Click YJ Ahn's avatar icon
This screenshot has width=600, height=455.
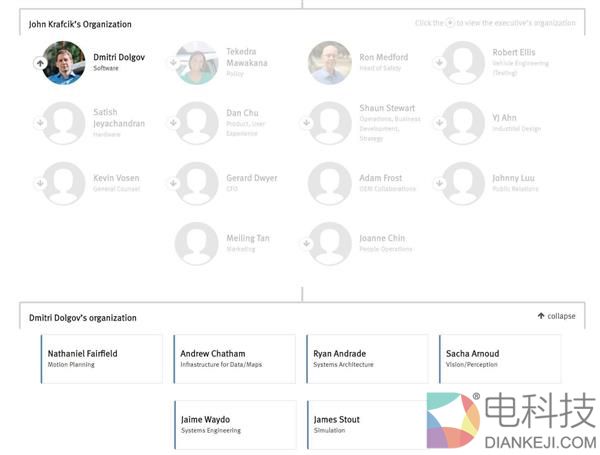point(463,123)
